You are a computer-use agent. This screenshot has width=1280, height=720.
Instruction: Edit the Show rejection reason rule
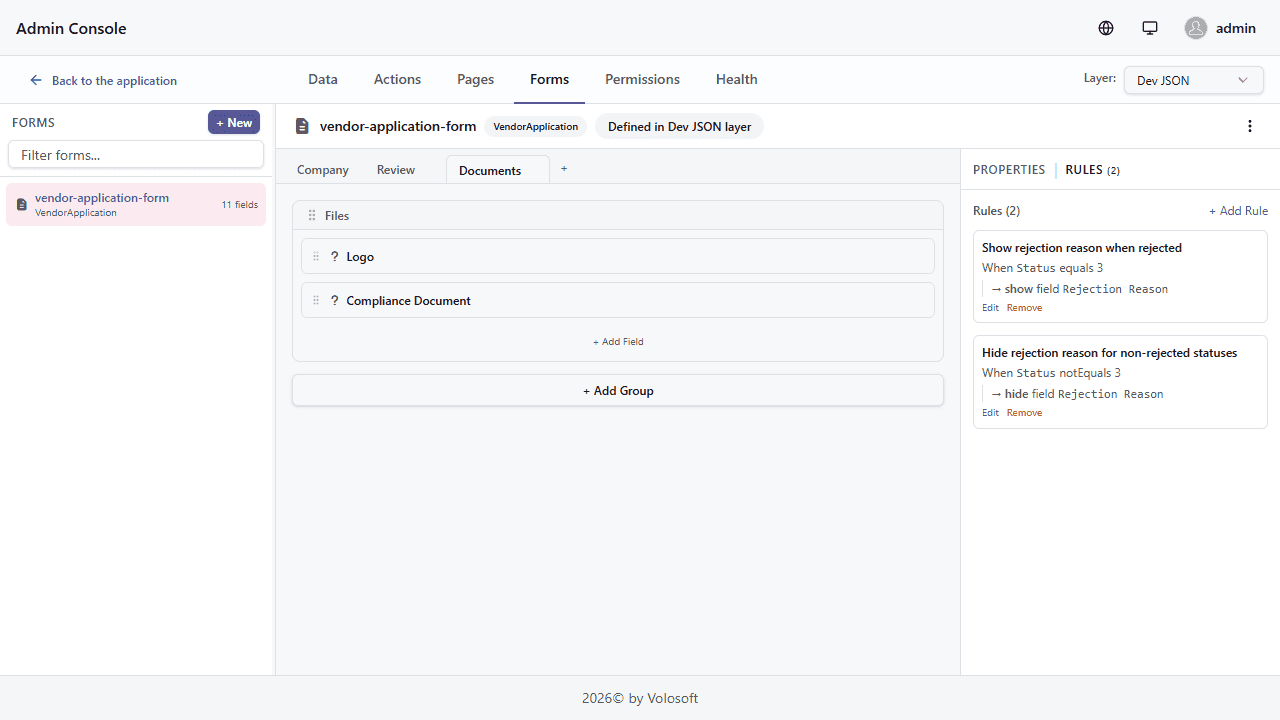[990, 308]
